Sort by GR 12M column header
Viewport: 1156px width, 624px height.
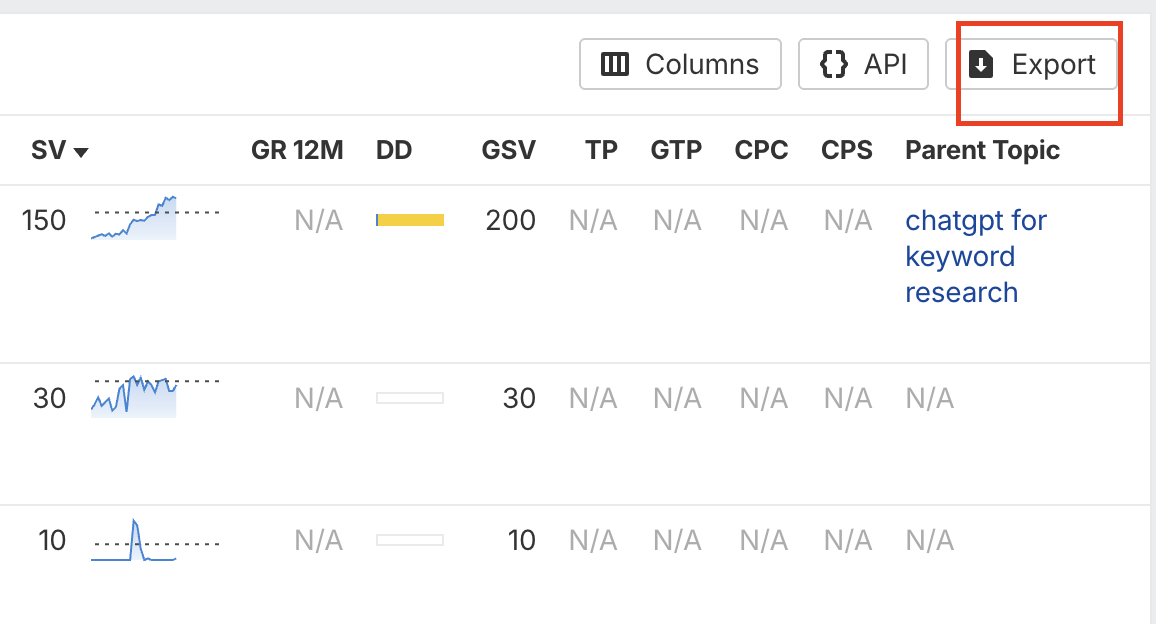(x=297, y=150)
